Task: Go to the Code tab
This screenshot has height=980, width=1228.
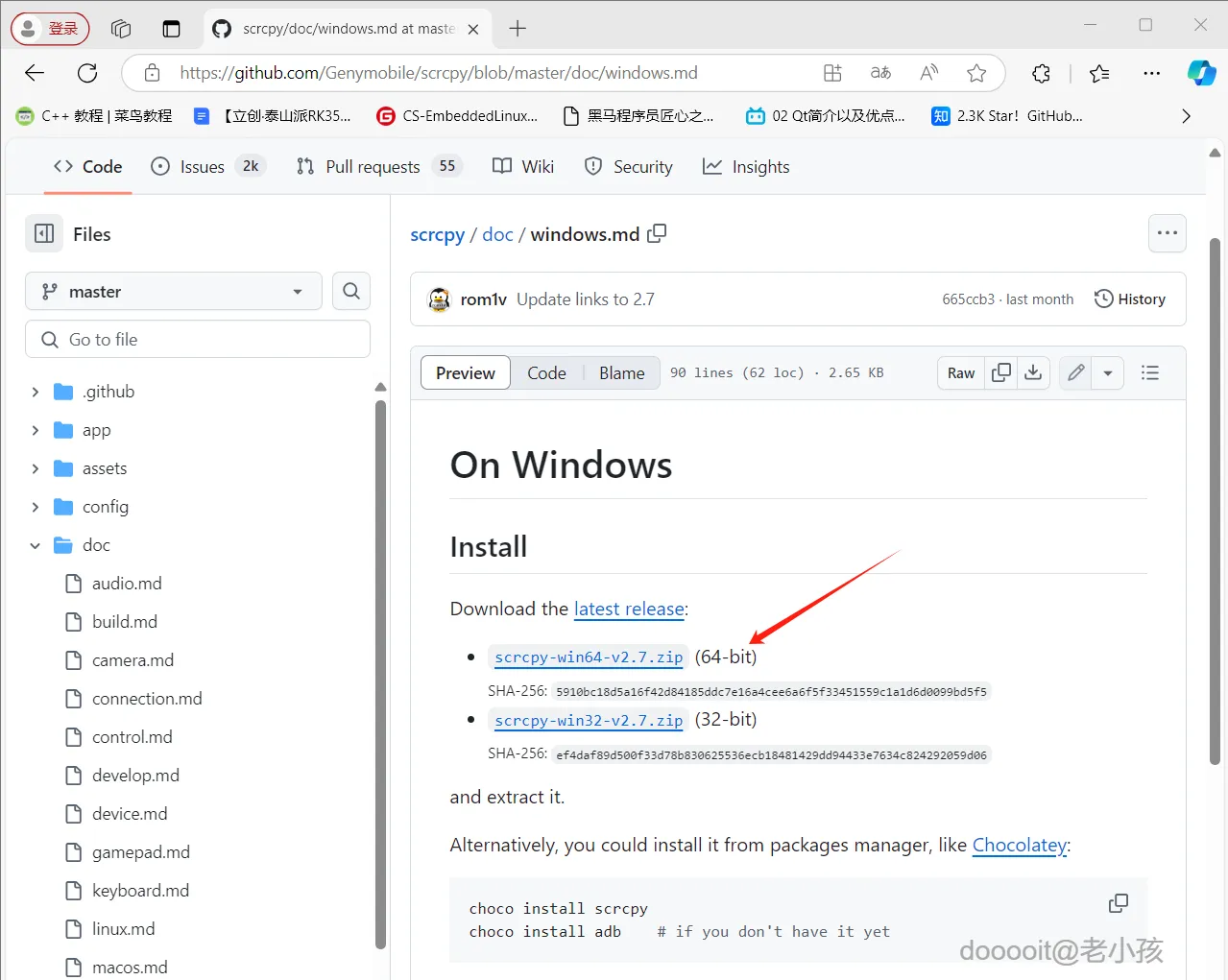Action: point(87,166)
